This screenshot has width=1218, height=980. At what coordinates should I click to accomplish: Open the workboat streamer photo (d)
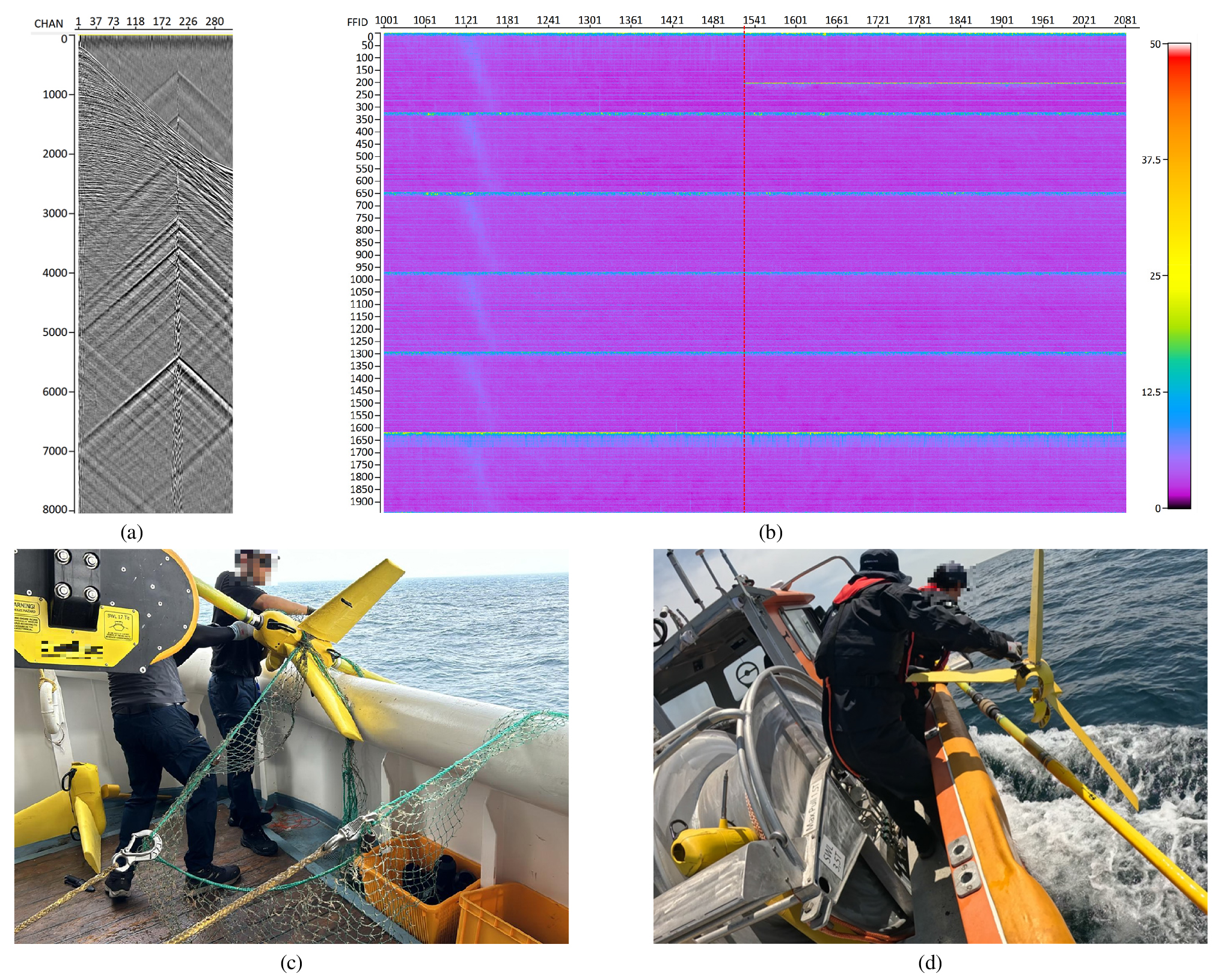tap(929, 746)
